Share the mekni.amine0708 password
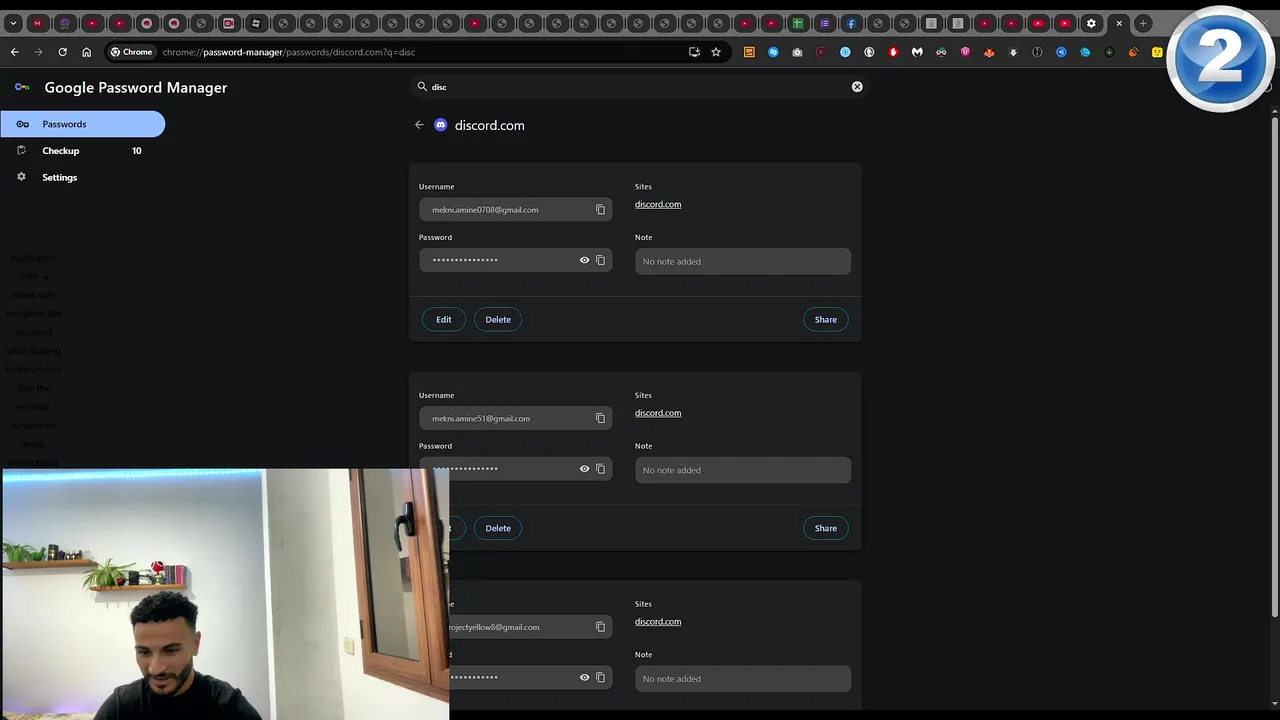 pyautogui.click(x=825, y=319)
